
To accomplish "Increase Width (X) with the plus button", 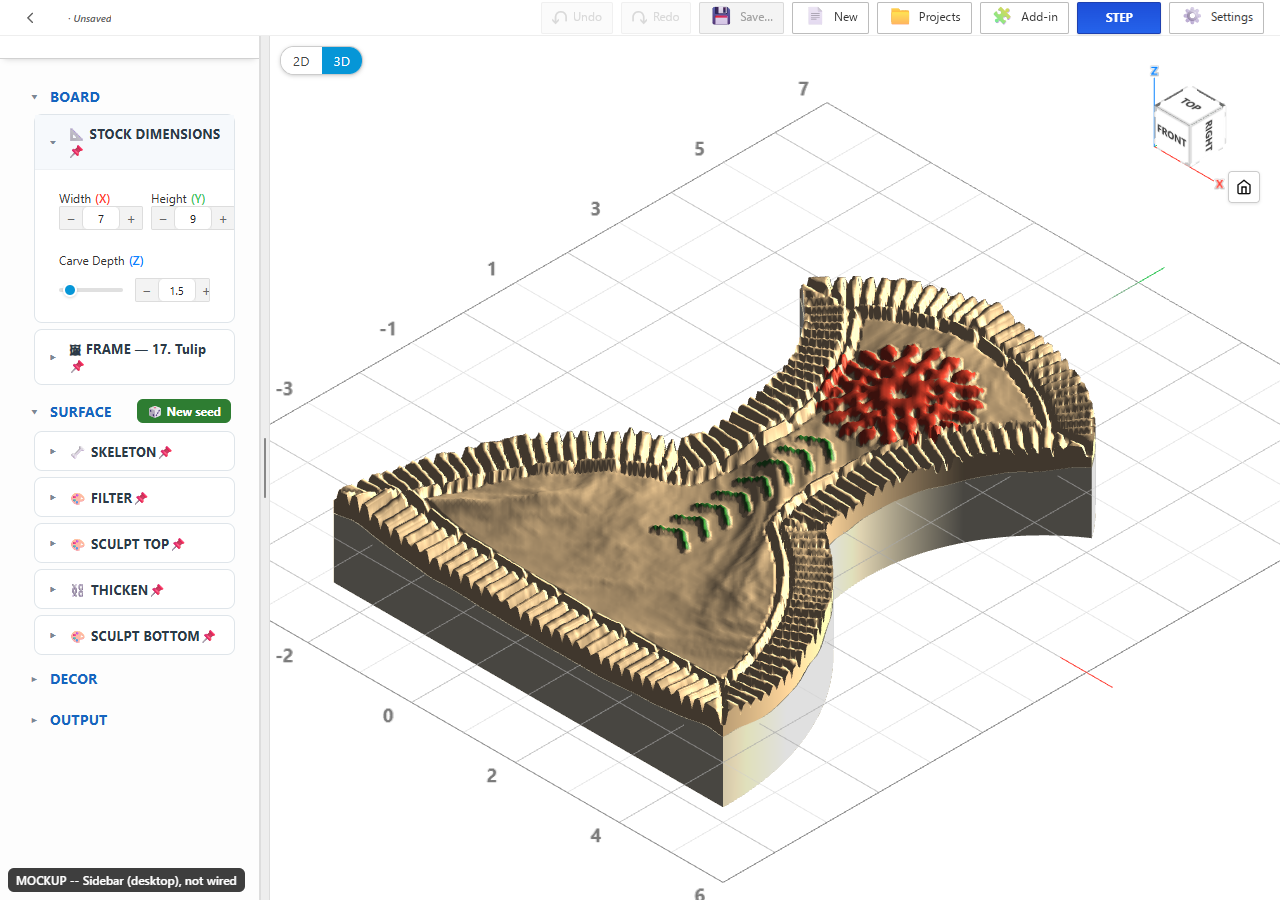I will [130, 218].
